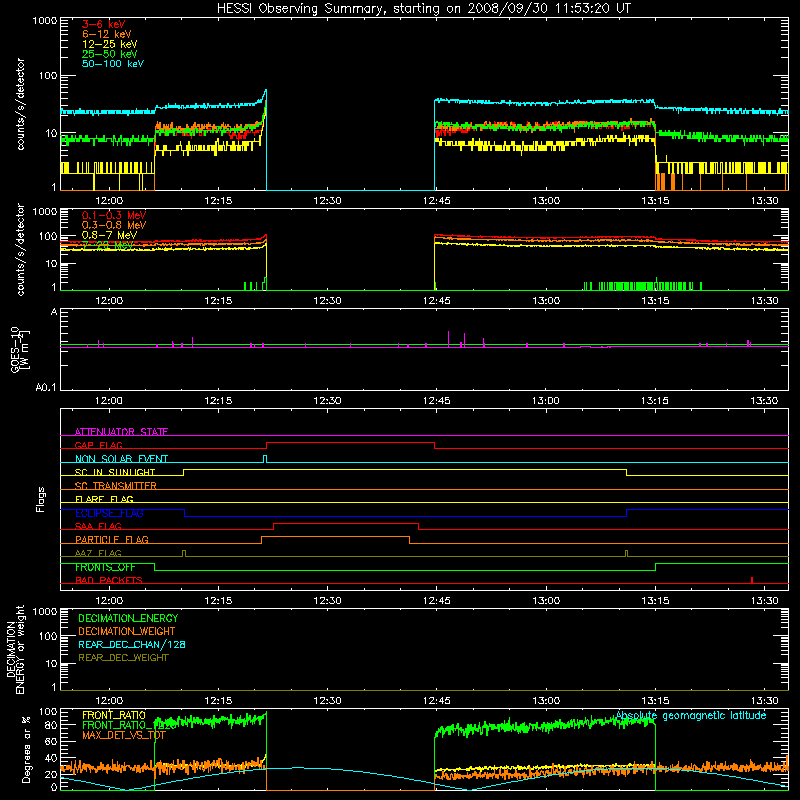Image resolution: width=800 pixels, height=800 pixels.
Task: Click the DECIMATION ENERGY or weight axis title
Action: click(x=15, y=649)
